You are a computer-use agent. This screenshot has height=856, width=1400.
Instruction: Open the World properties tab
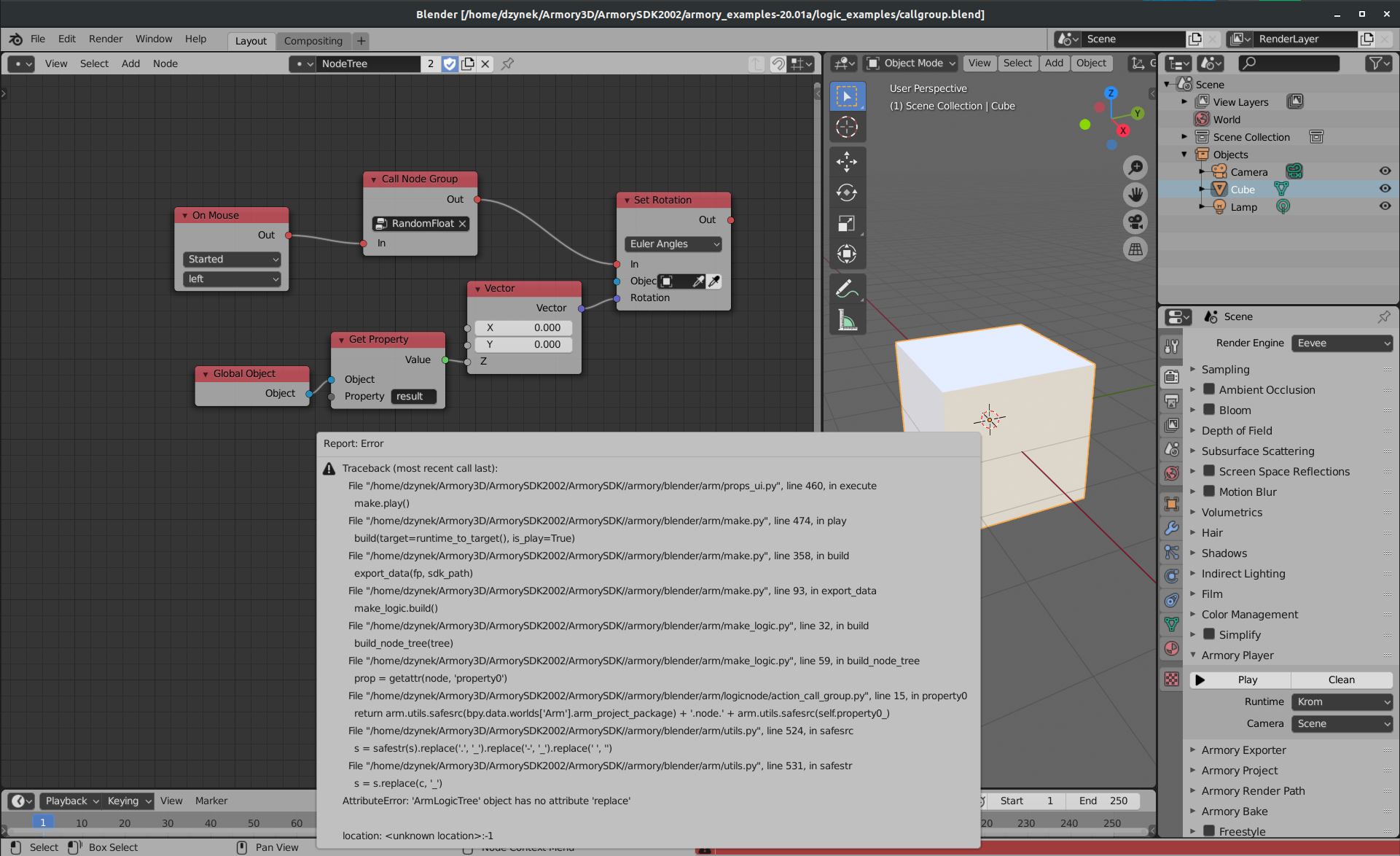[x=1171, y=473]
